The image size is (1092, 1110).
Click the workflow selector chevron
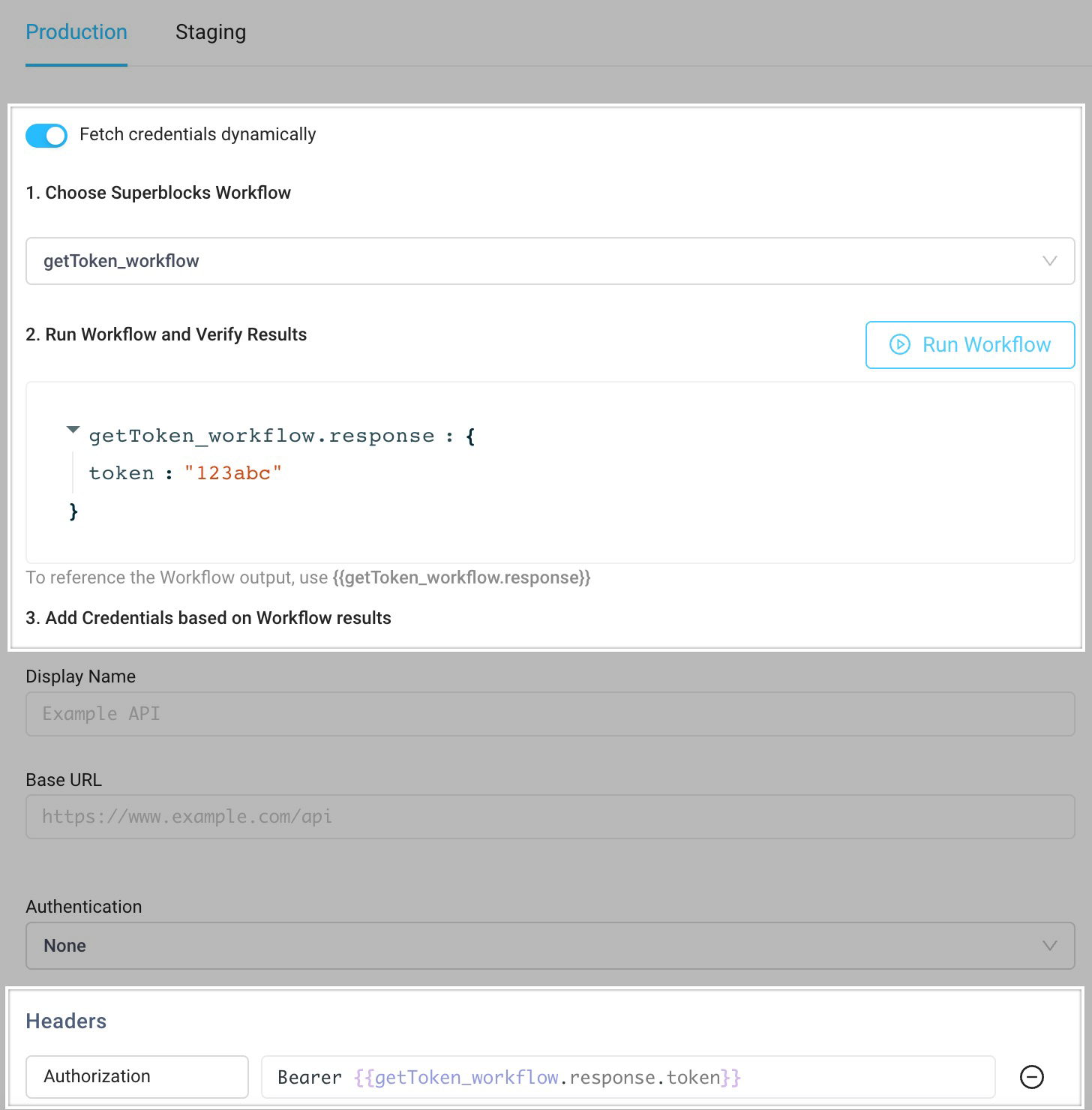click(1048, 261)
